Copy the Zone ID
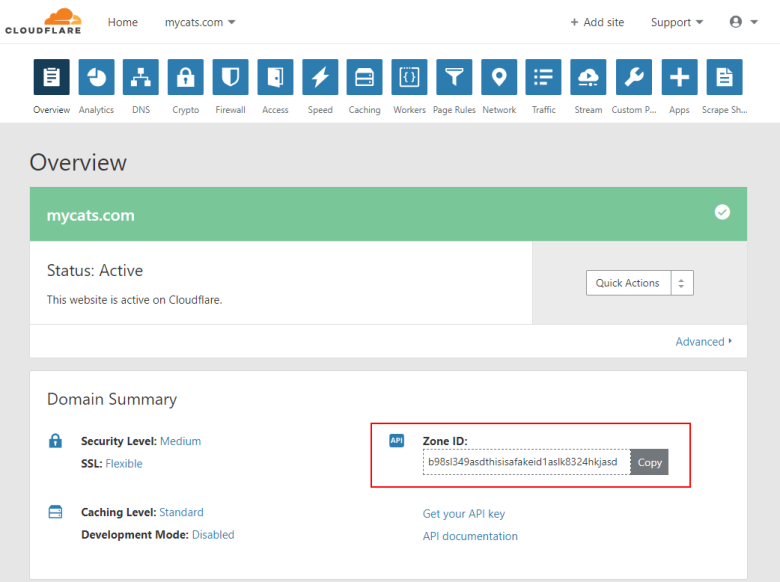This screenshot has height=582, width=780. pos(649,462)
